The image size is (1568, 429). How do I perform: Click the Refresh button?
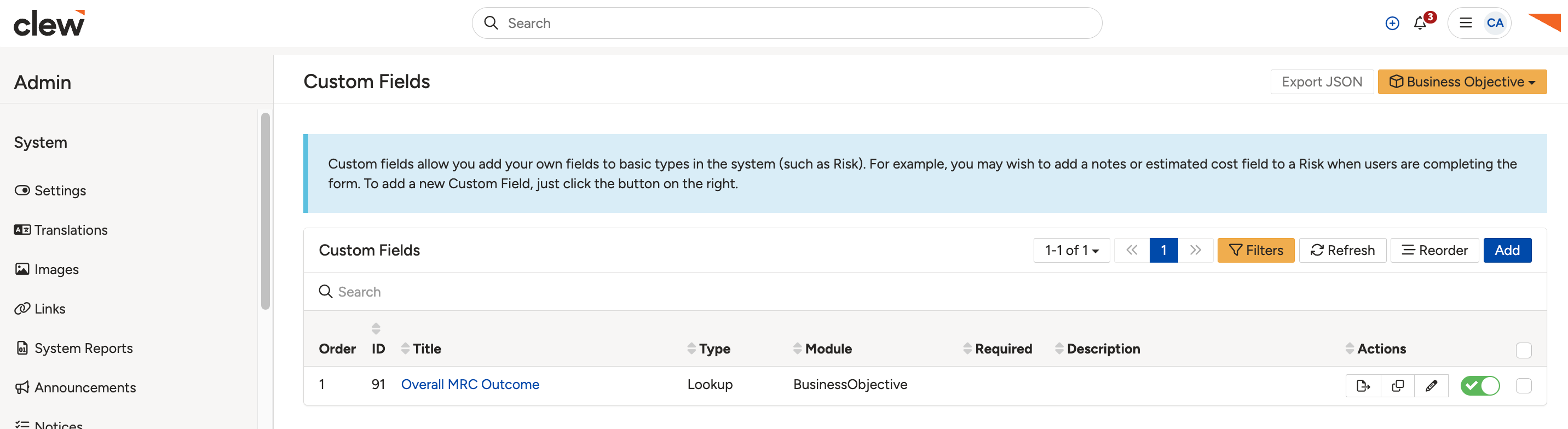[x=1342, y=250]
